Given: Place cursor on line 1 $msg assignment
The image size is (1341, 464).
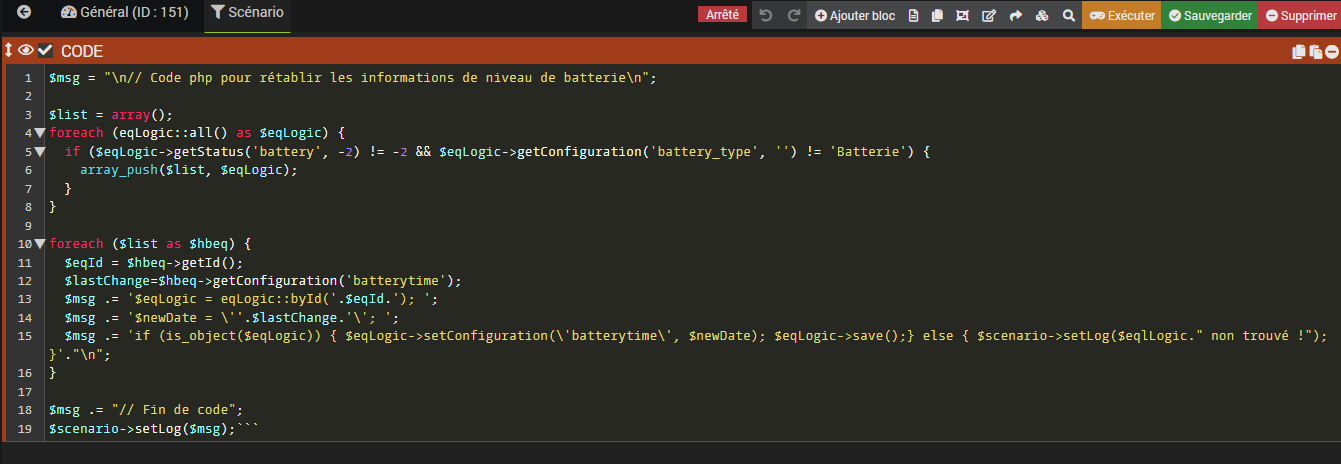Looking at the screenshot, I should coord(352,77).
